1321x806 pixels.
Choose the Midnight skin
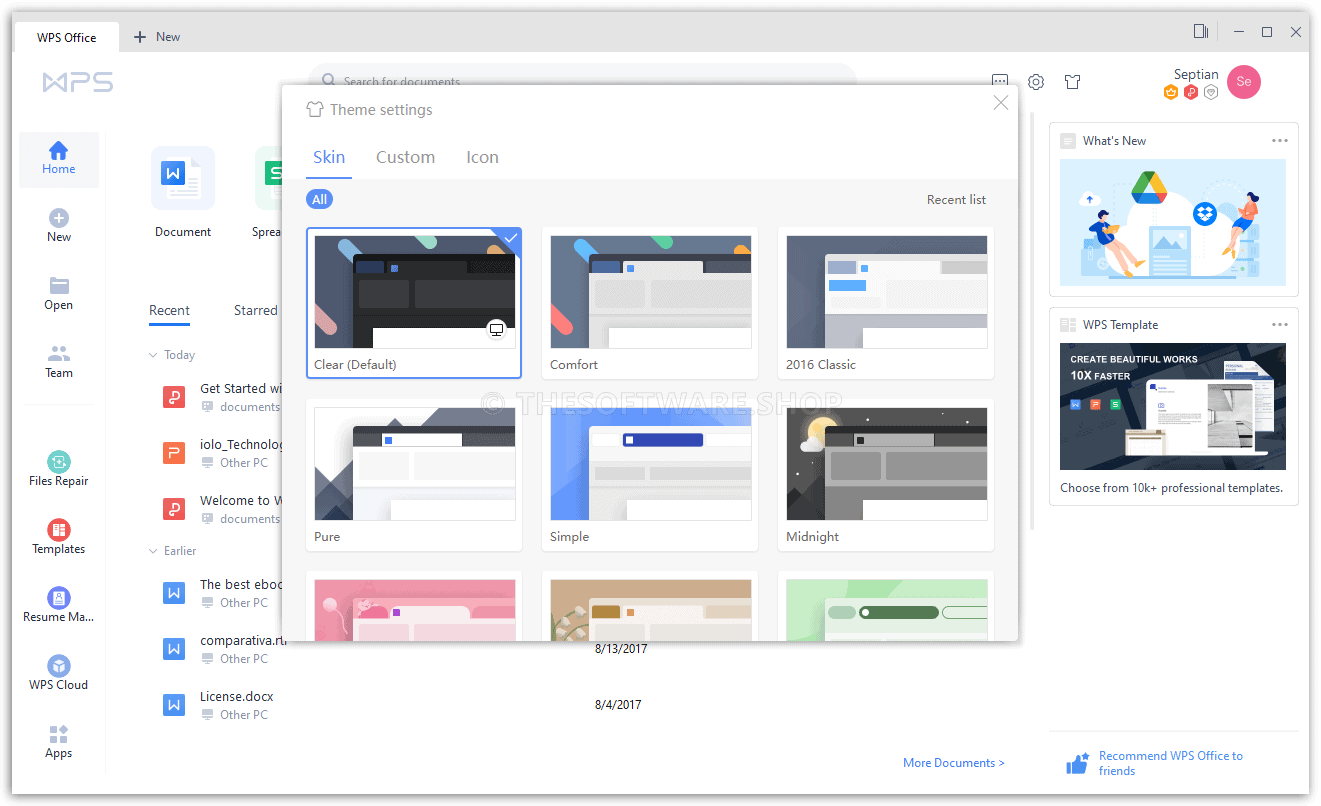pos(886,475)
